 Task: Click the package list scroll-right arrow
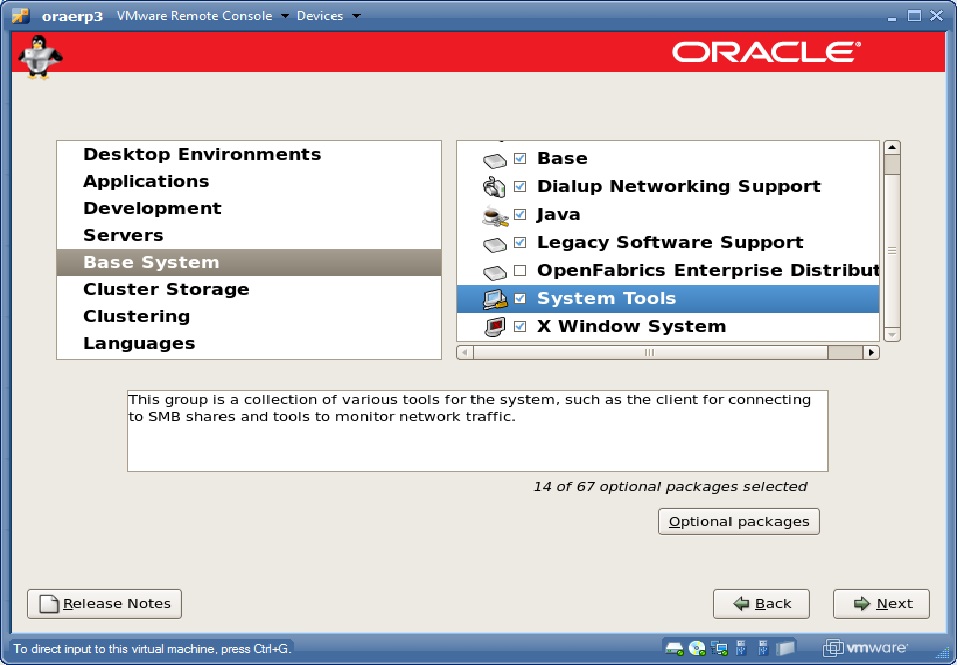tap(871, 352)
